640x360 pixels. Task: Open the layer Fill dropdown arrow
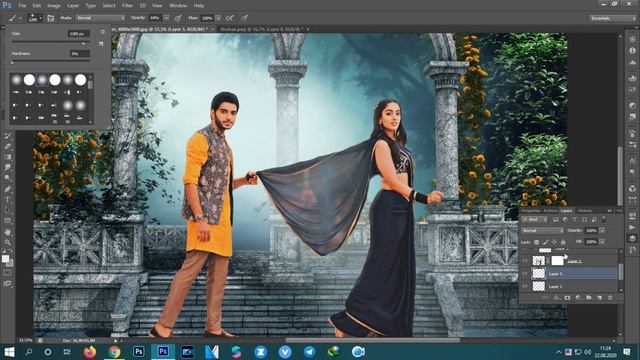pos(602,242)
